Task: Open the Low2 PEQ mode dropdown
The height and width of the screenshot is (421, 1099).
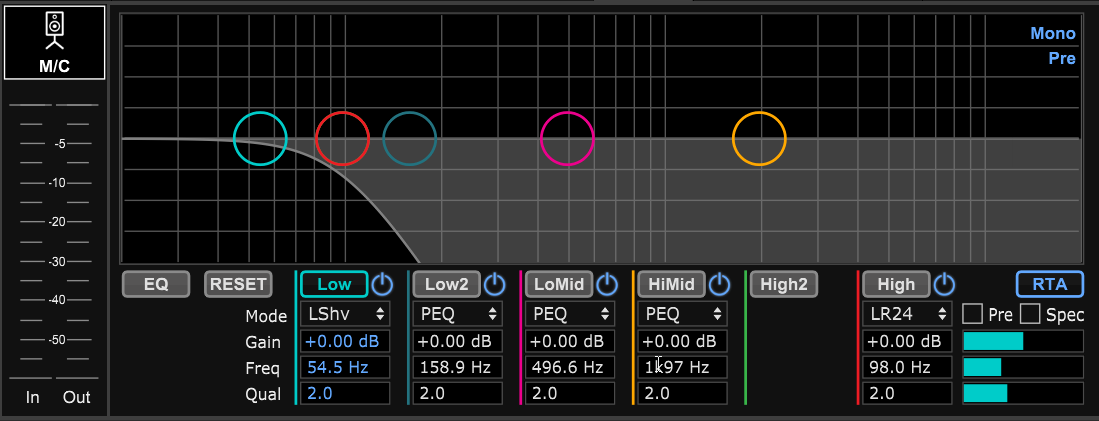Action: pyautogui.click(x=457, y=314)
